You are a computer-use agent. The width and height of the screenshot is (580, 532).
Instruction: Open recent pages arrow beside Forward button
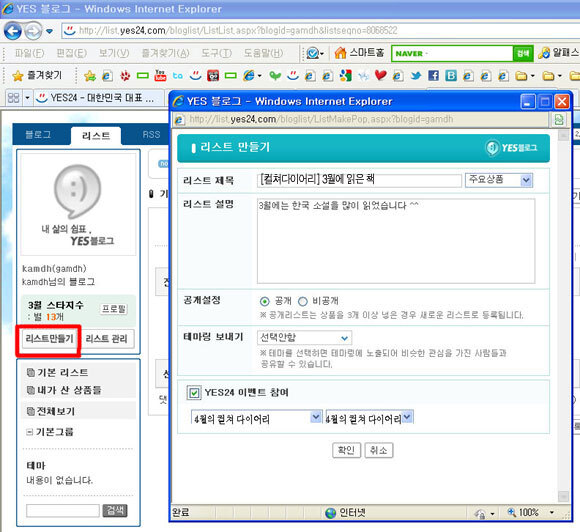point(50,31)
